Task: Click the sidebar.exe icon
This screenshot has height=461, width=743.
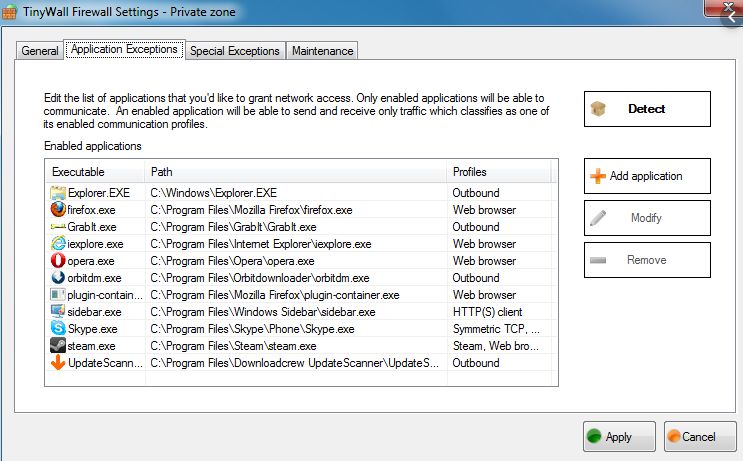Action: click(58, 312)
